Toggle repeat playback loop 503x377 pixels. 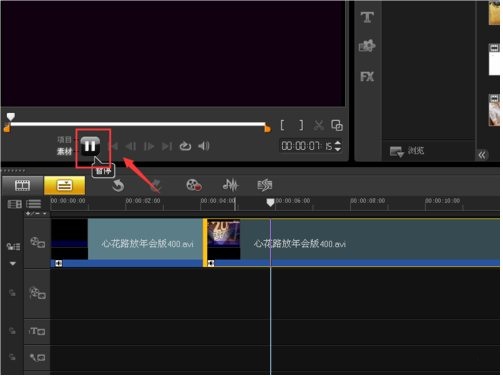pyautogui.click(x=185, y=146)
